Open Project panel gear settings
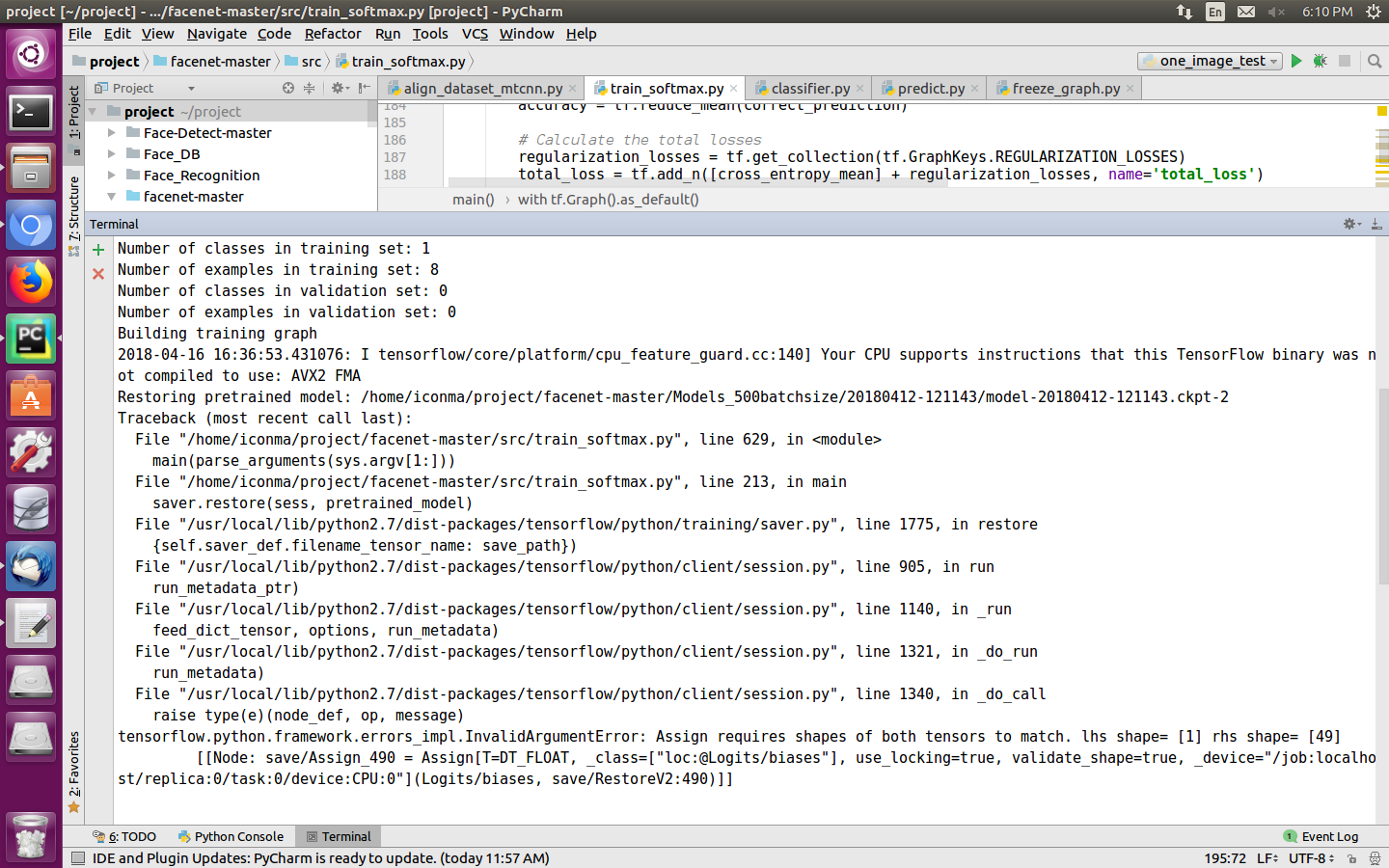Viewport: 1389px width, 868px height. pyautogui.click(x=339, y=88)
